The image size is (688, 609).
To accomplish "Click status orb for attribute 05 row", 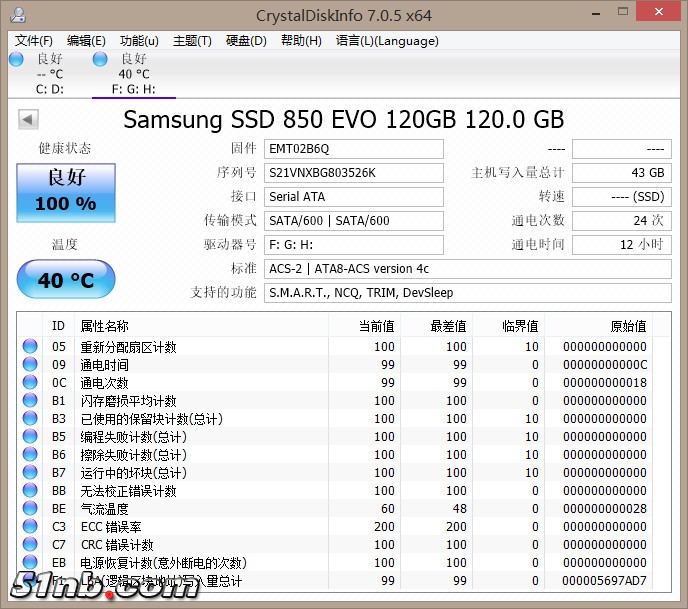I will click(x=29, y=347).
